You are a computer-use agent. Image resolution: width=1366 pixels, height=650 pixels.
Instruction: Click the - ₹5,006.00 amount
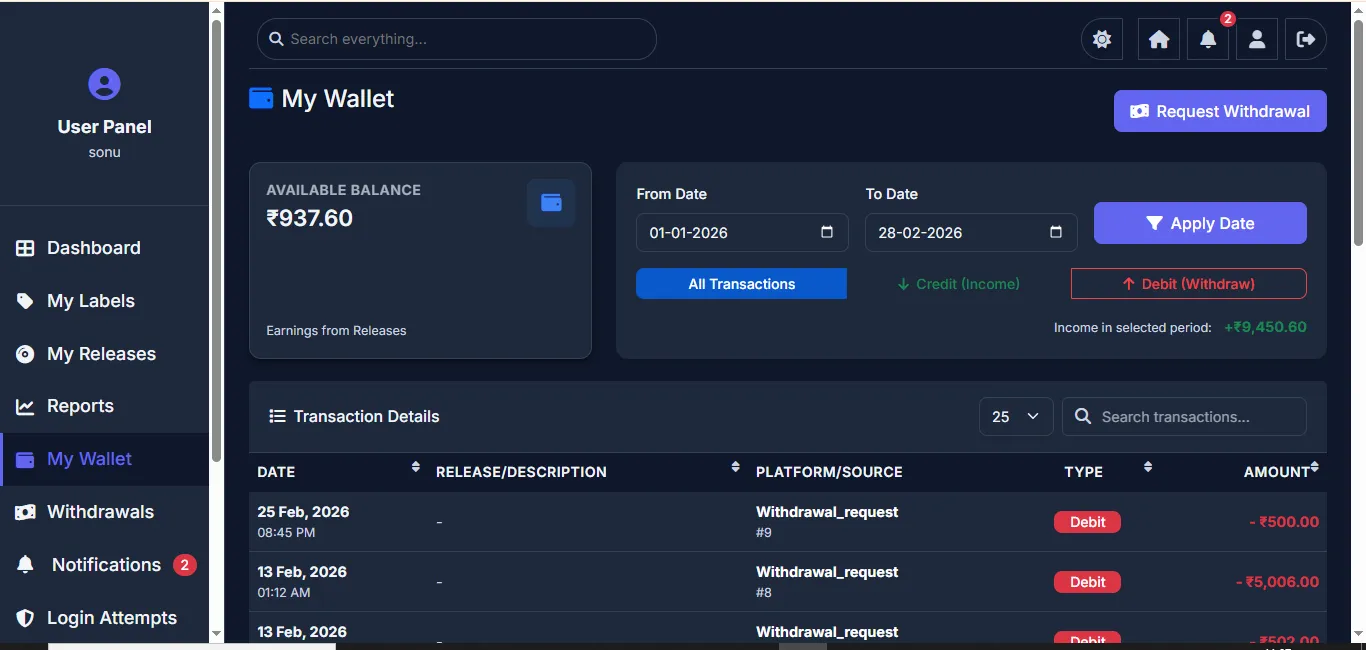(1277, 582)
